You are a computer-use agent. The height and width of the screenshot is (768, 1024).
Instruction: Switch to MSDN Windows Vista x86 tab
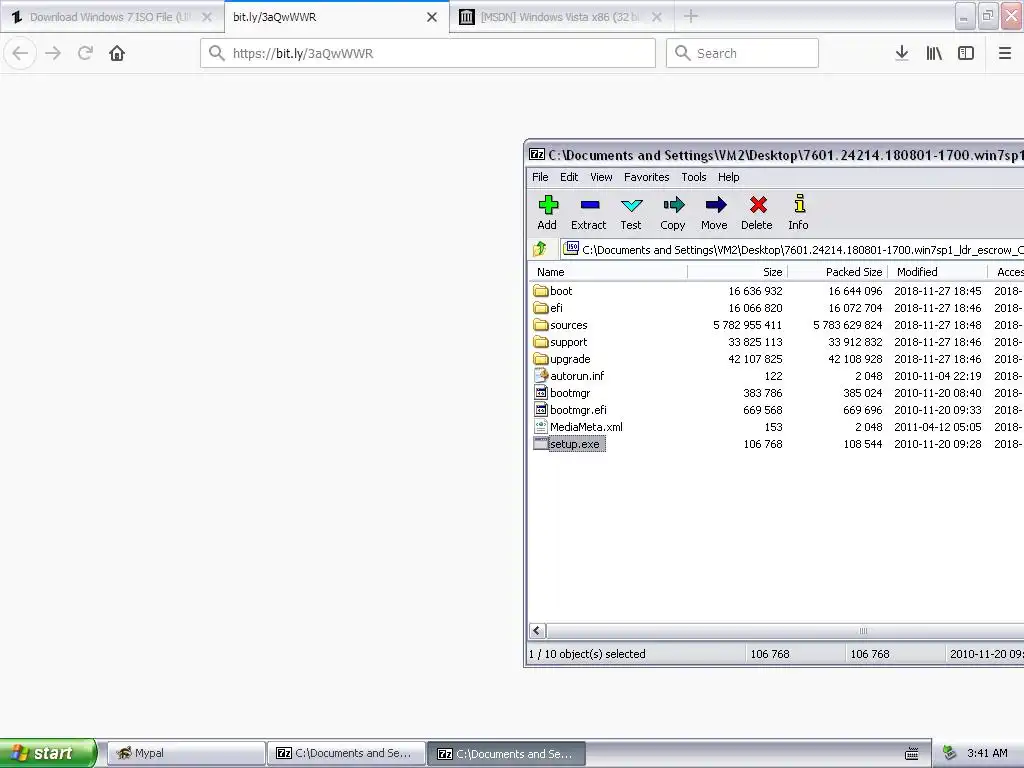click(561, 17)
